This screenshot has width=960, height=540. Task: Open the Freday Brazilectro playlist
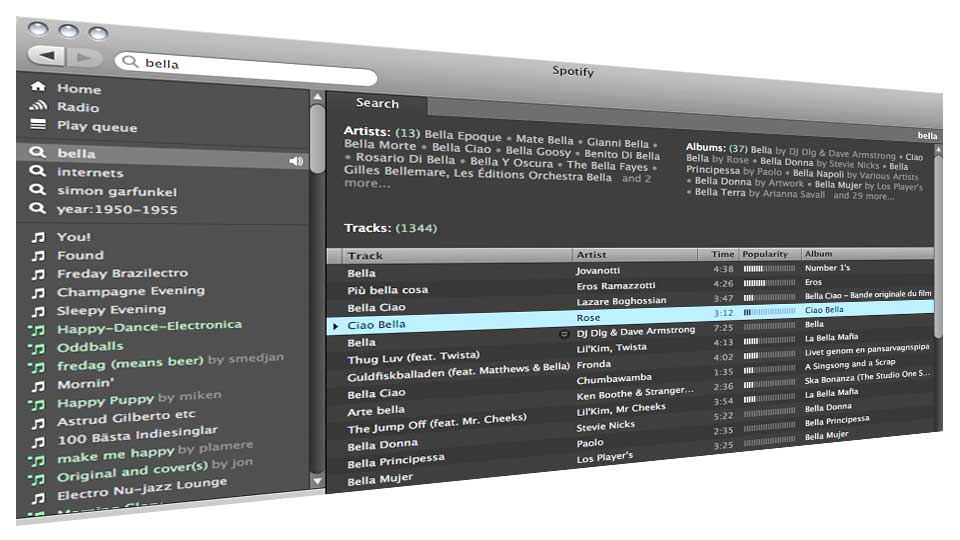[122, 273]
